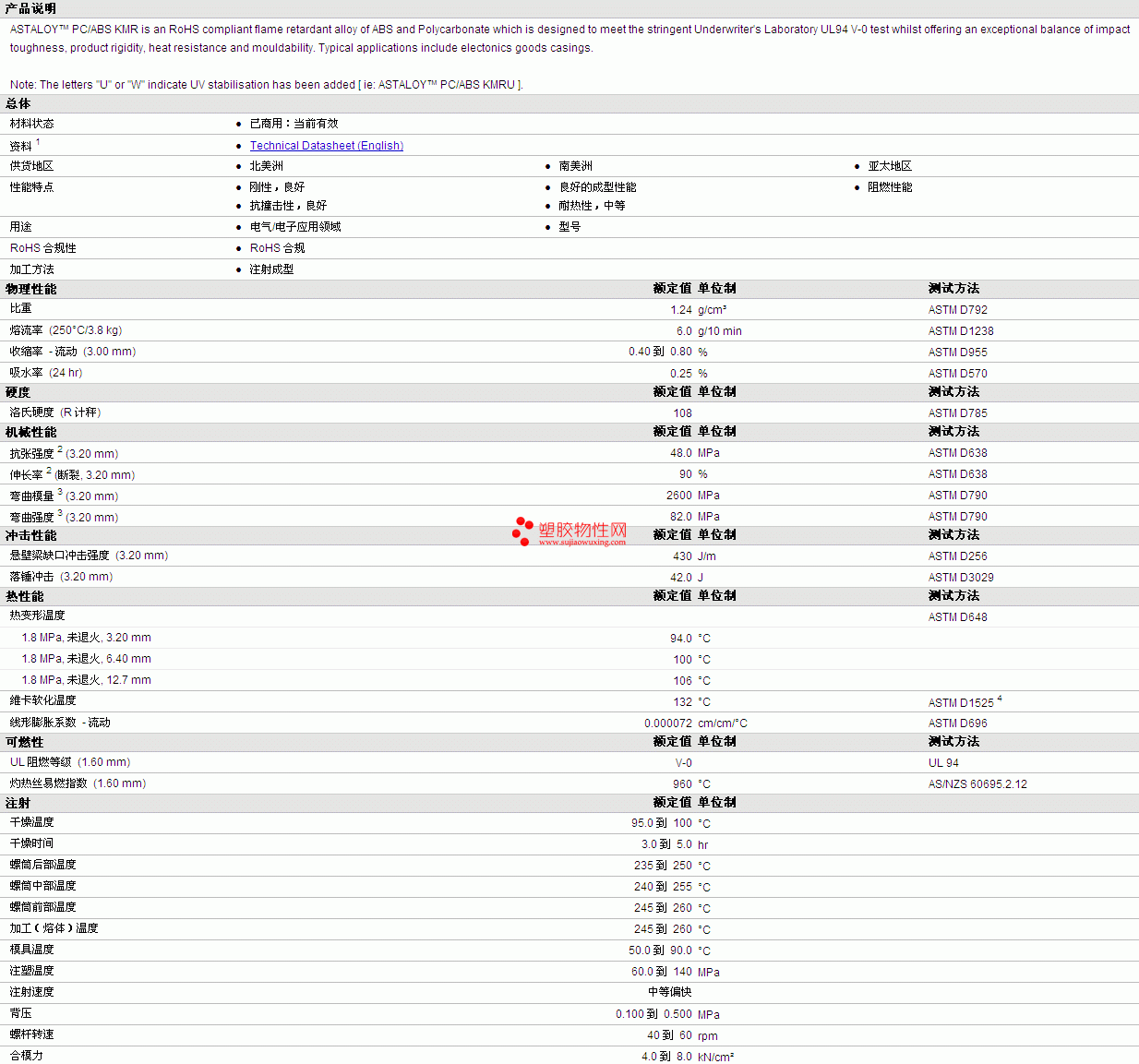
Task: Click the 南美洲 supply region
Action: pos(576,166)
